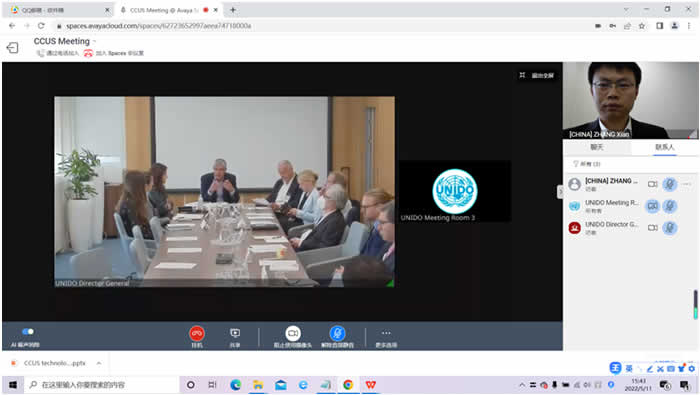Click the leave-space back icon beside CCUS Meeting
The width and height of the screenshot is (700, 395).
[12, 47]
